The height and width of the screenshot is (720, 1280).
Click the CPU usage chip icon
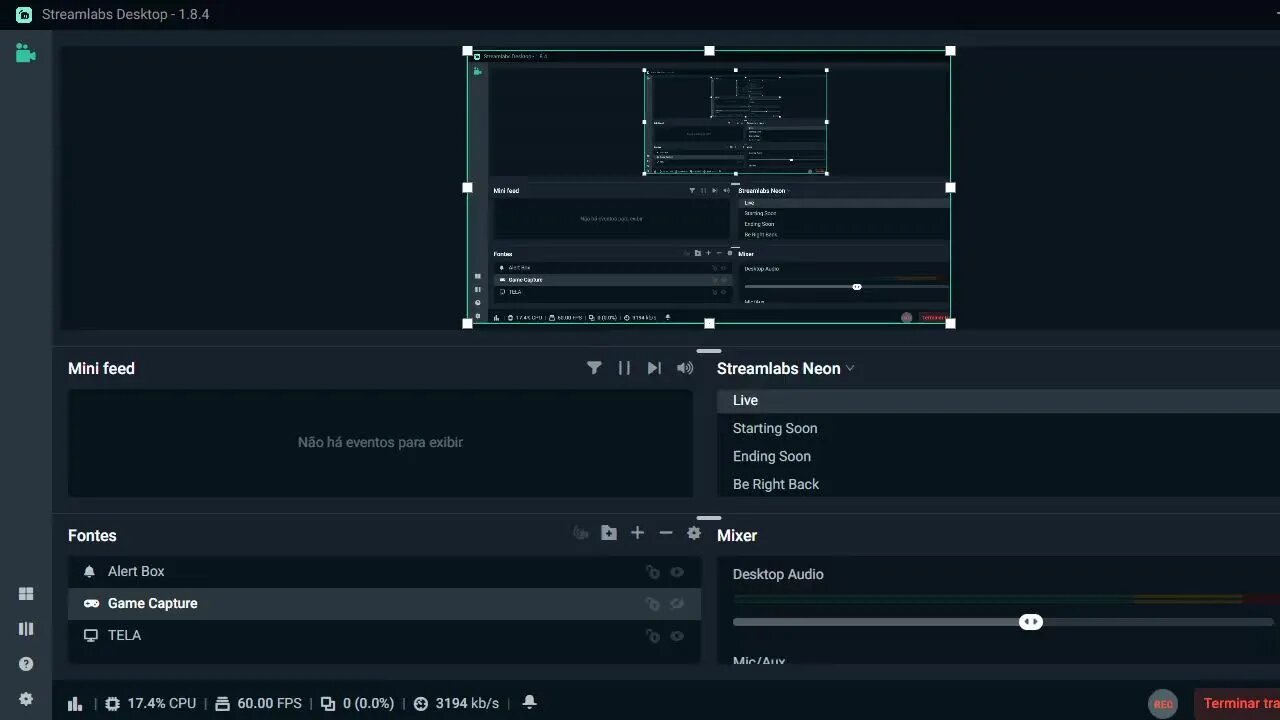tap(112, 703)
